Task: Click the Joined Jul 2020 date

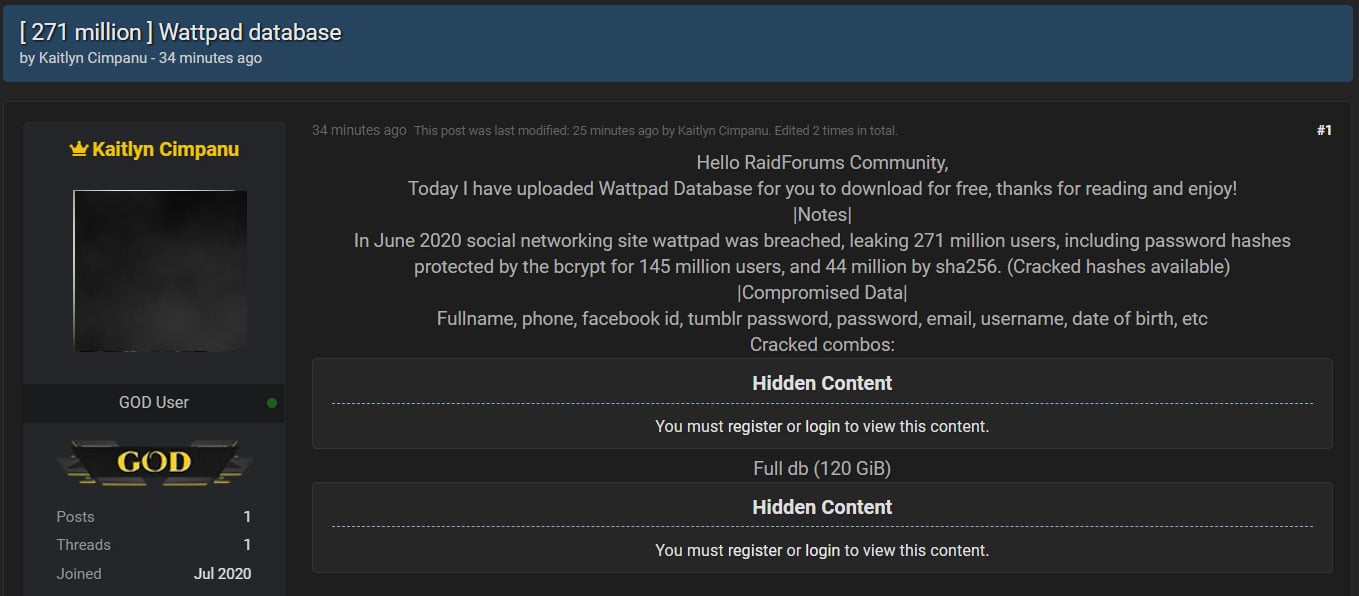Action: click(222, 574)
